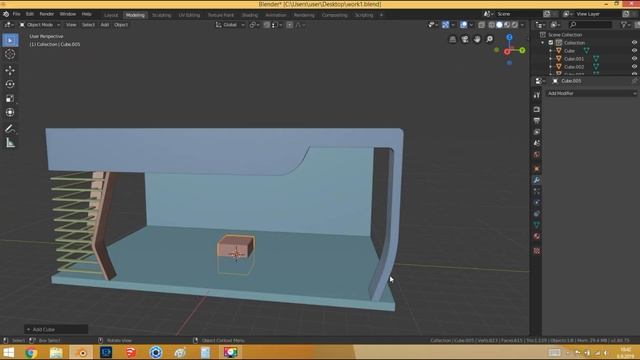
Task: Open the 3D viewport editor type dropdown
Action: click(x=9, y=25)
